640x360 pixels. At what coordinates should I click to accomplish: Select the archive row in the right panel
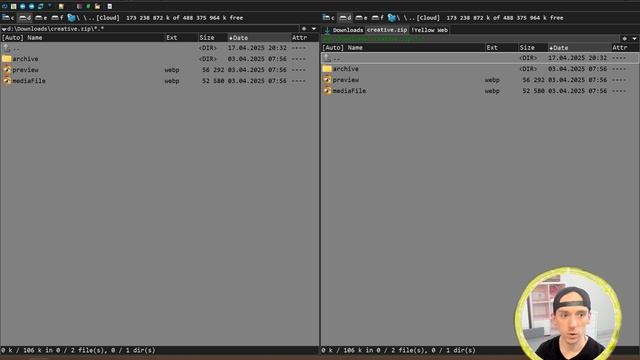pyautogui.click(x=480, y=69)
